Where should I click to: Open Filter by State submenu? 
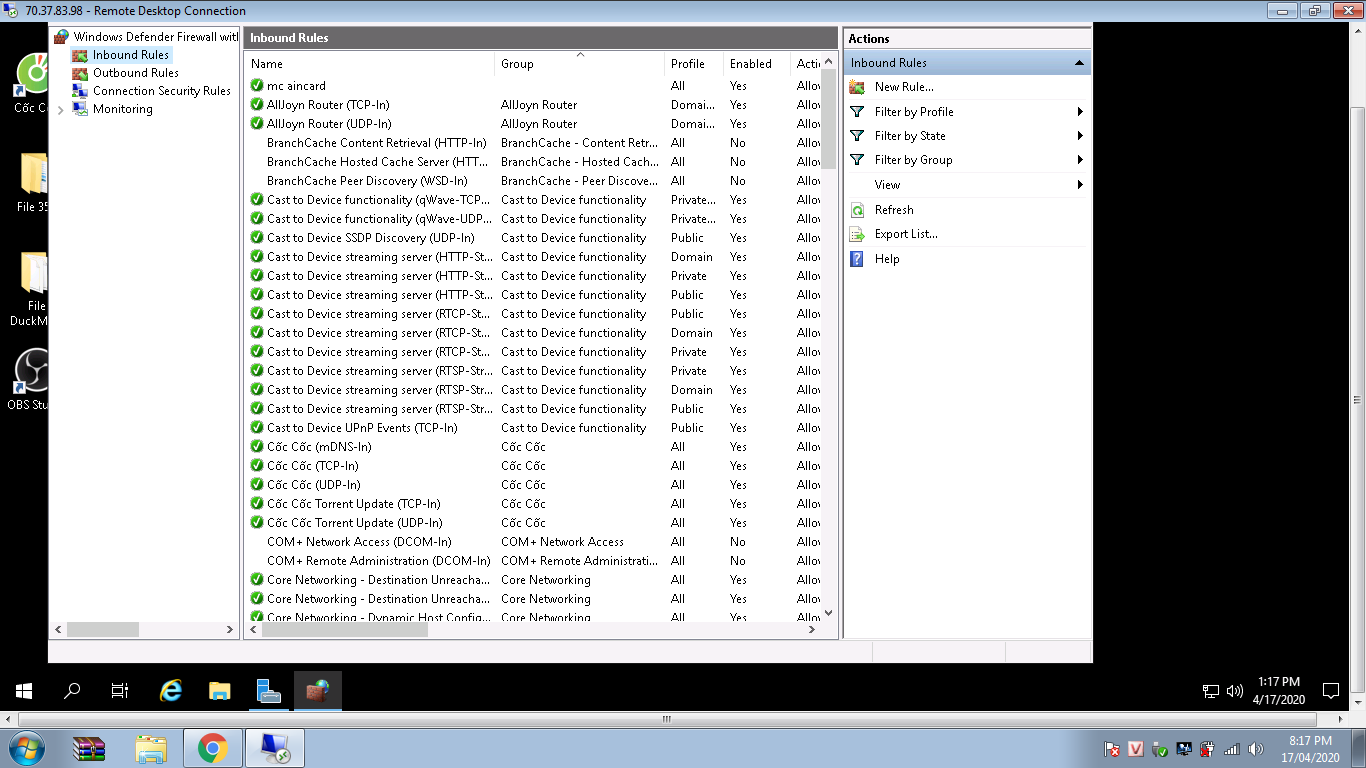(x=1080, y=136)
